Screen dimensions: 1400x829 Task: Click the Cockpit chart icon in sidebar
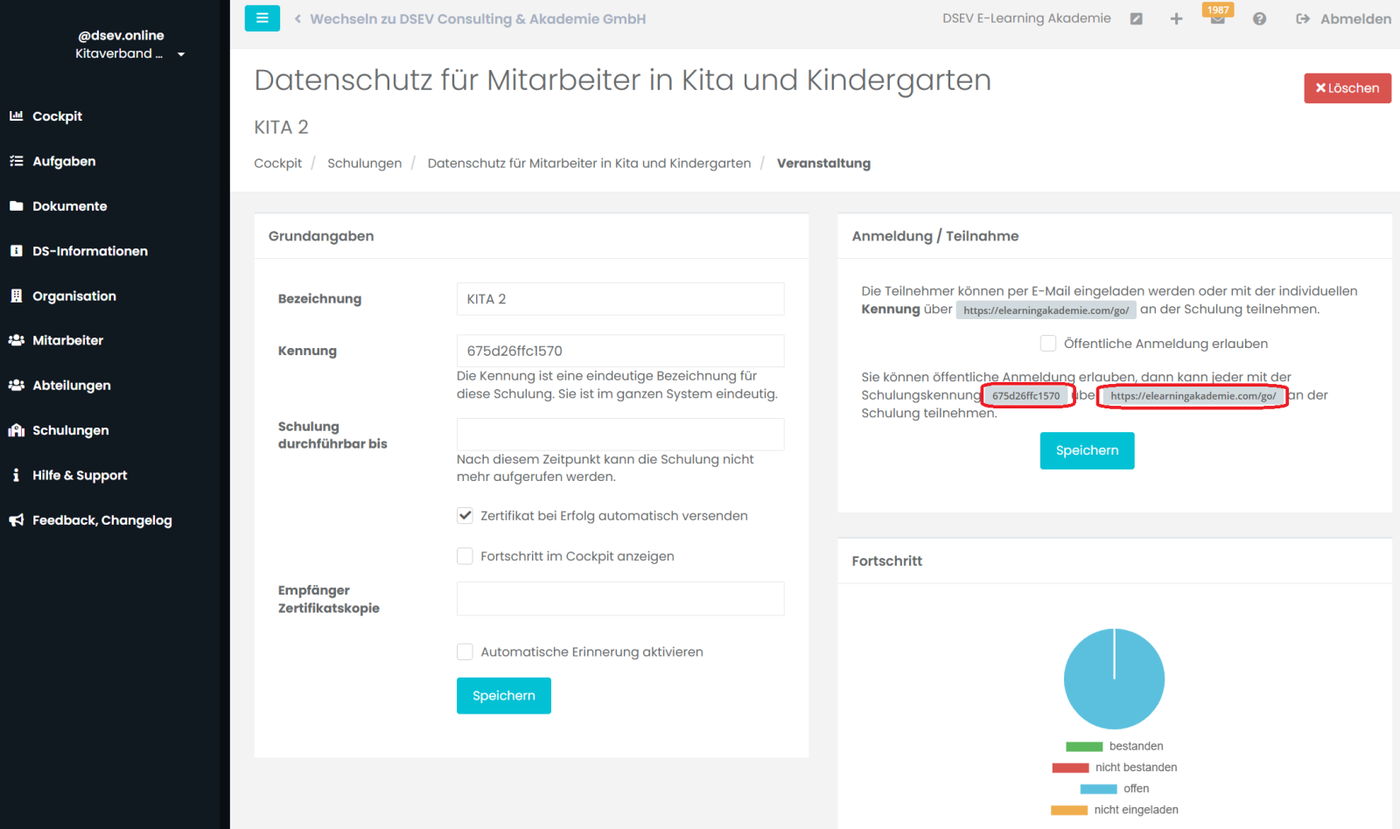(x=16, y=116)
